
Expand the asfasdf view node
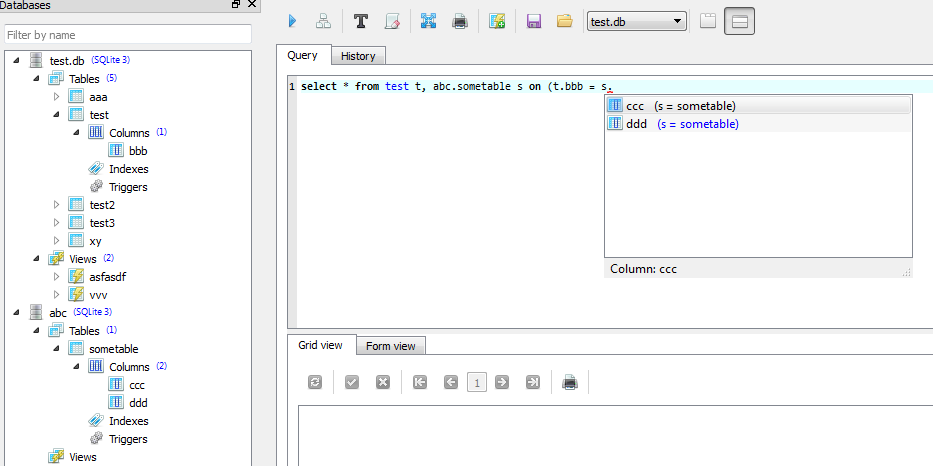tap(57, 277)
